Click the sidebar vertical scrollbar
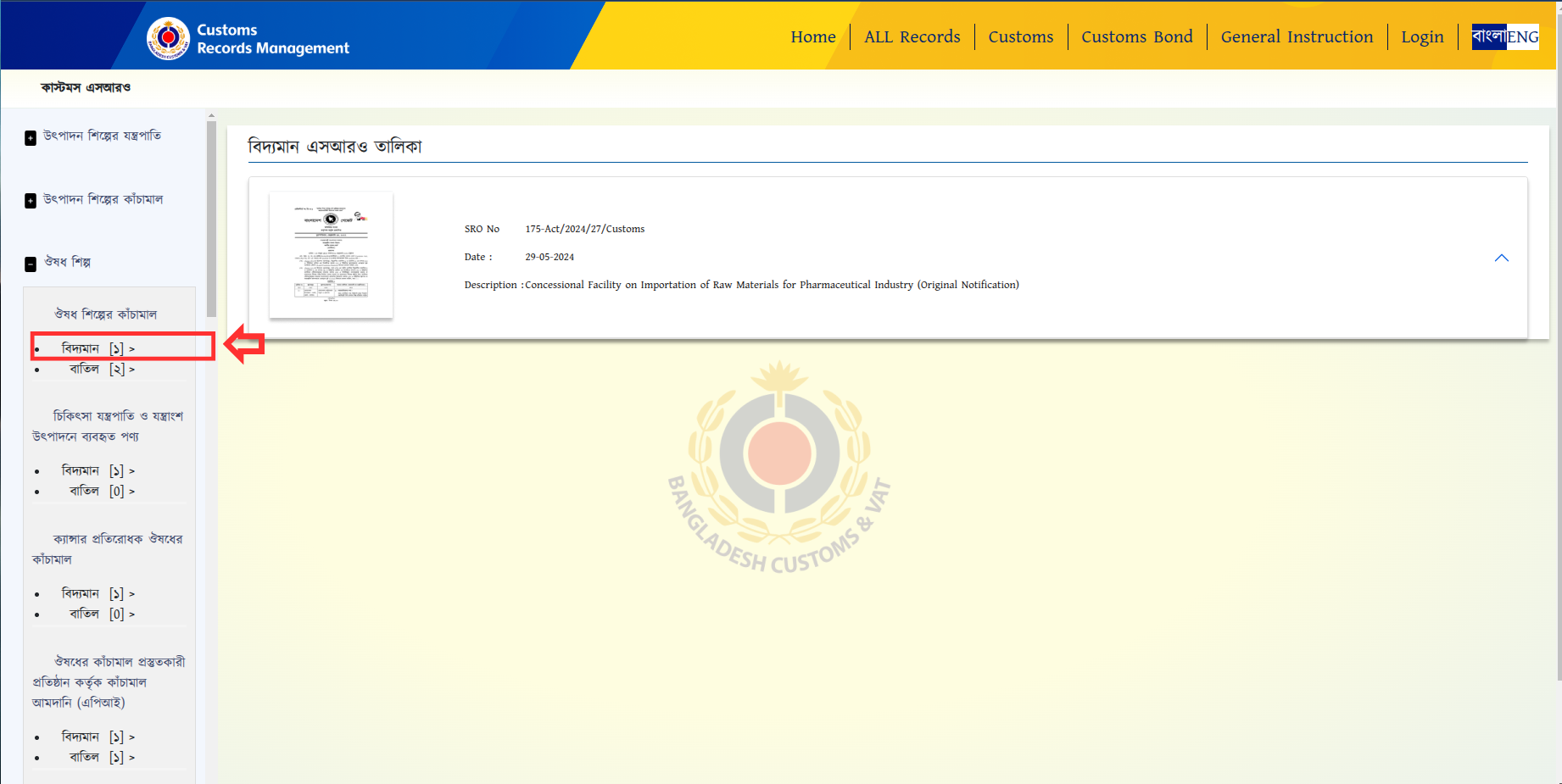 click(x=211, y=219)
